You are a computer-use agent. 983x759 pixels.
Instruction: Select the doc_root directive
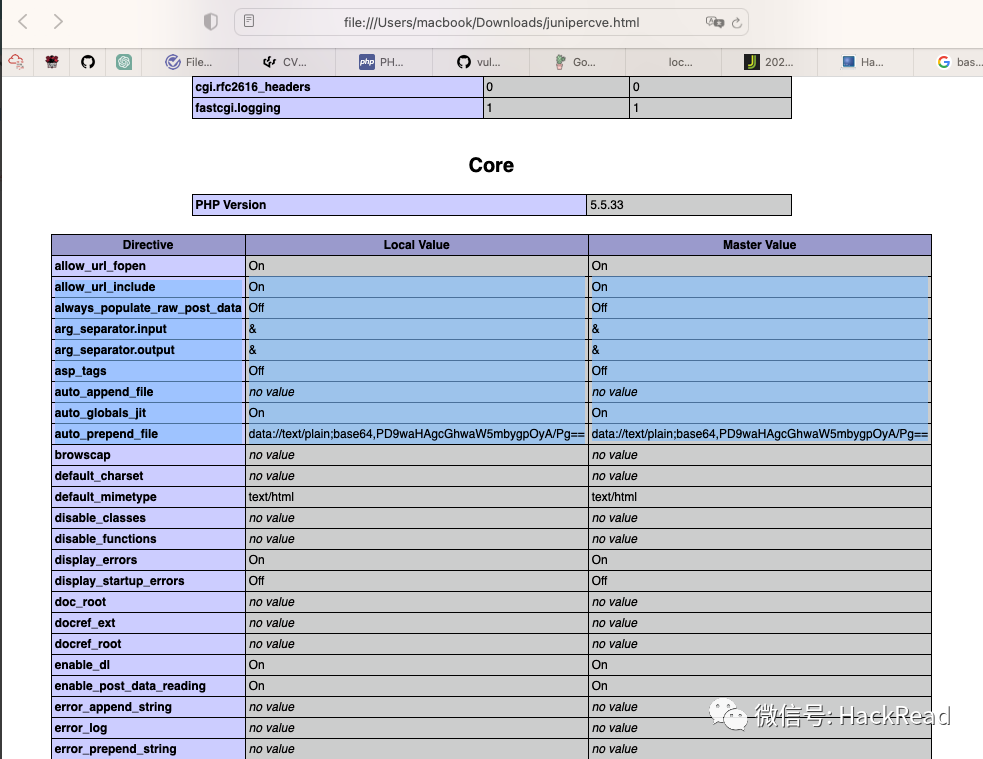pyautogui.click(x=80, y=602)
